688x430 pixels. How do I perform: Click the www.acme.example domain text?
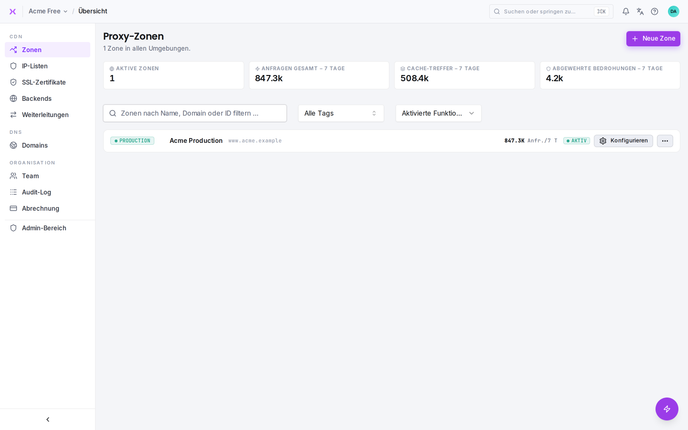pyautogui.click(x=255, y=141)
